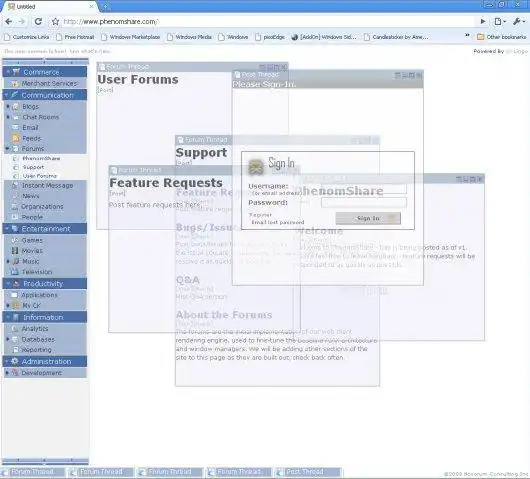The image size is (530, 479).
Task: Click the Instant Message icon in sidebar
Action: [15, 185]
